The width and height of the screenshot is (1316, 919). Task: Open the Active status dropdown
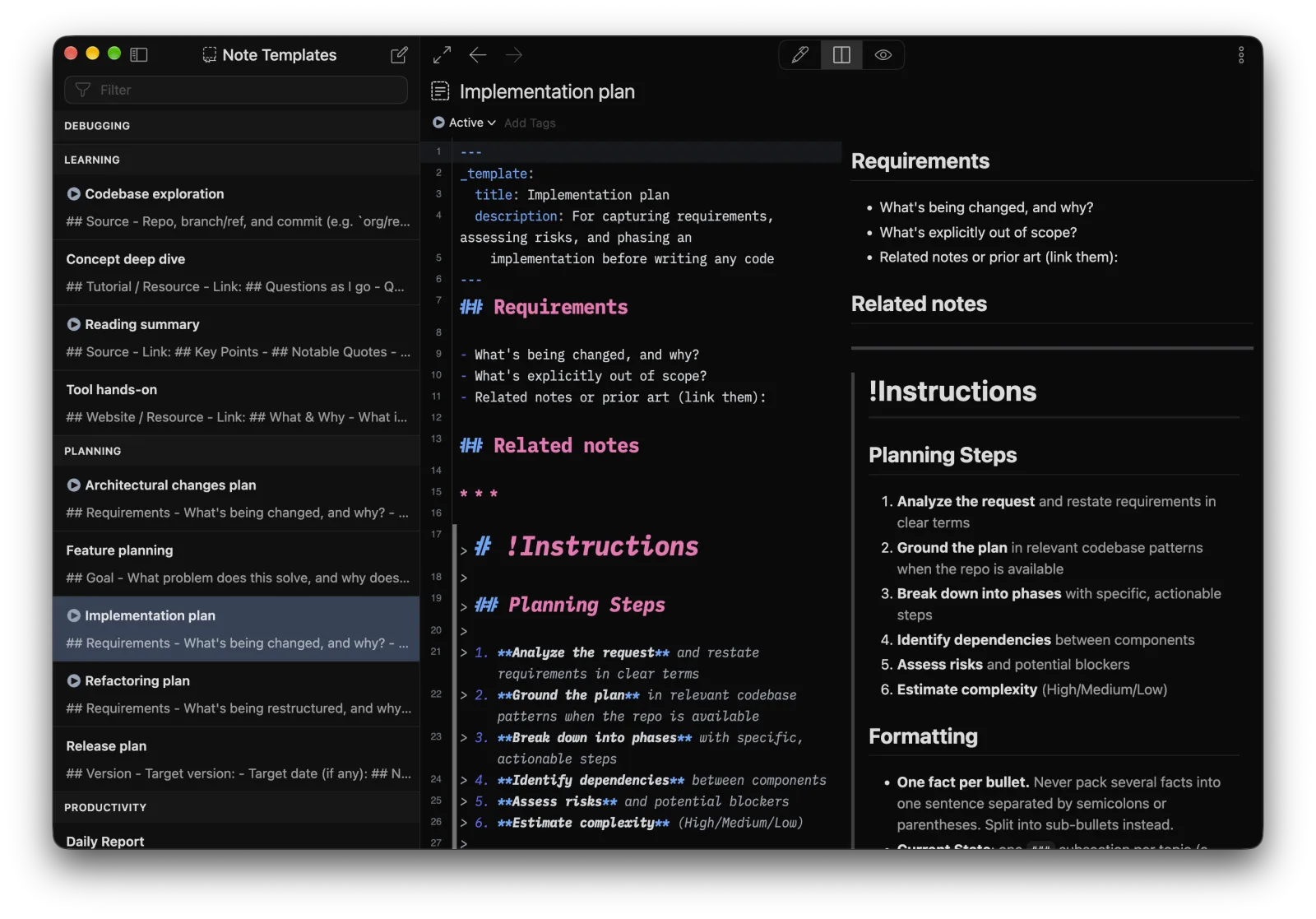(465, 123)
